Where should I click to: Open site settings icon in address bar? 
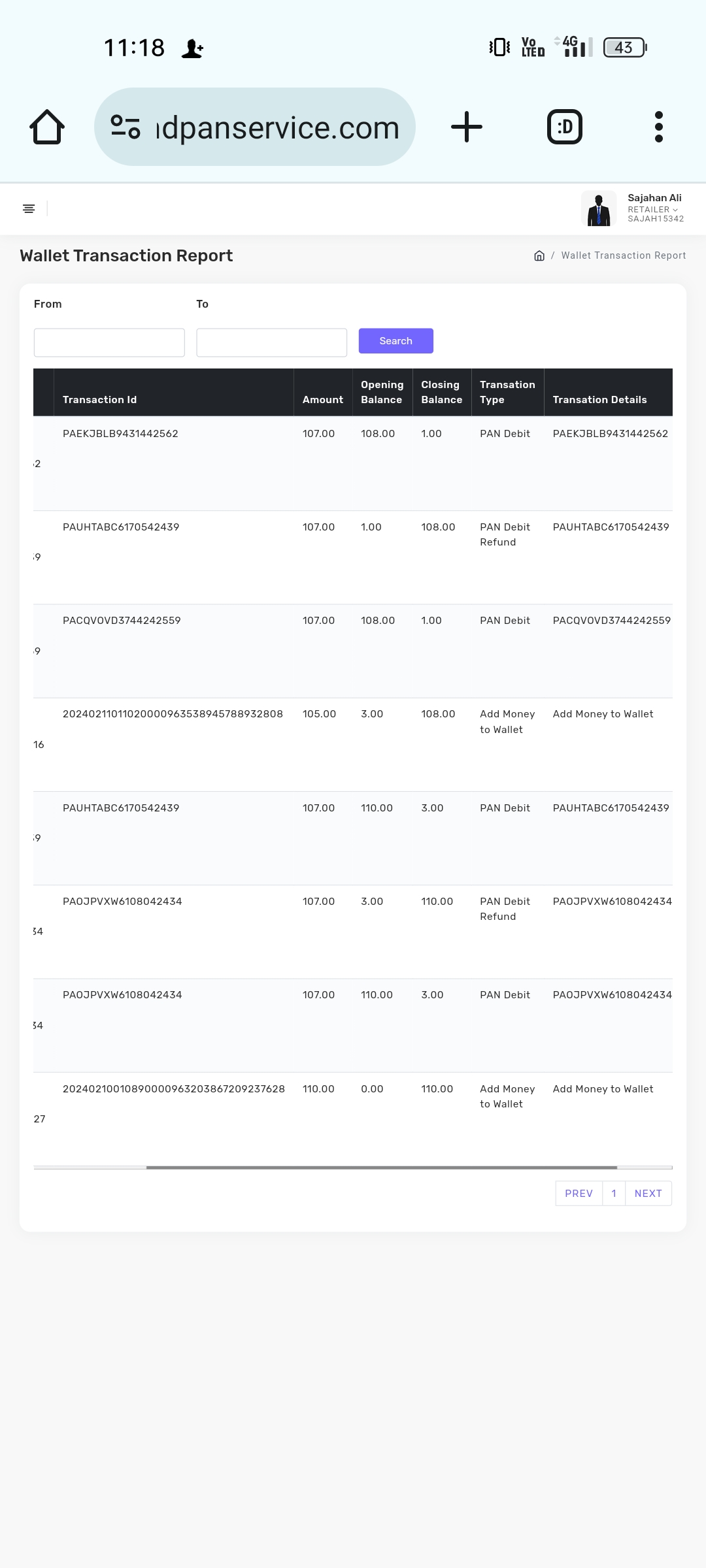[x=126, y=127]
